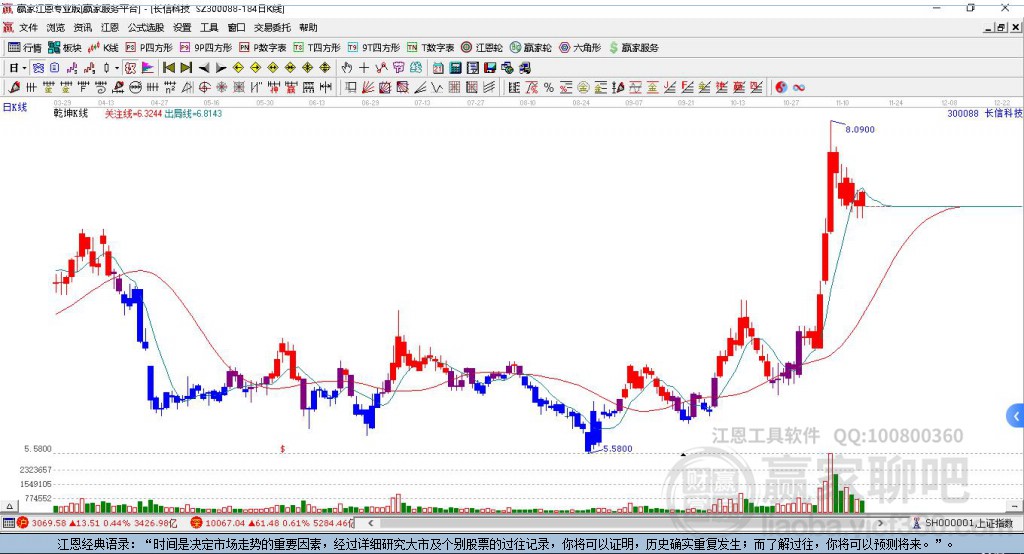The height and width of the screenshot is (554, 1024).
Task: Open the P数字表 tool
Action: coord(263,48)
